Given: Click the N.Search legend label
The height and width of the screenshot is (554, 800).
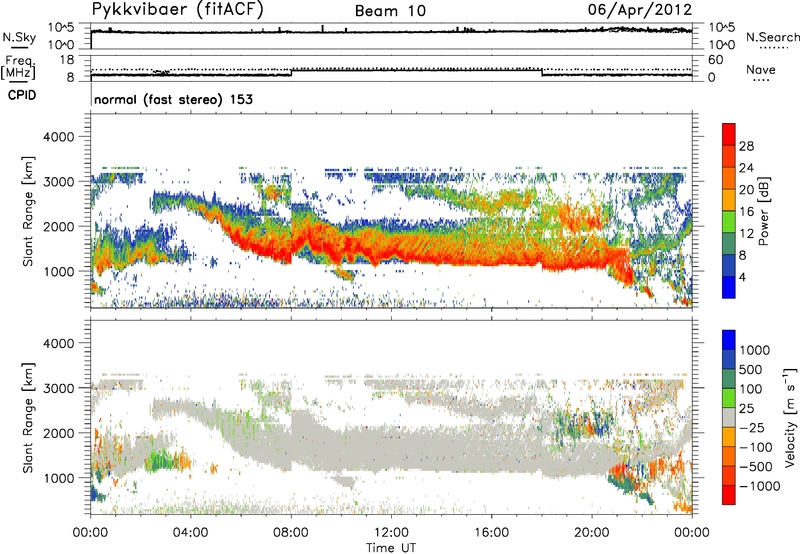Looking at the screenshot, I should [x=772, y=37].
